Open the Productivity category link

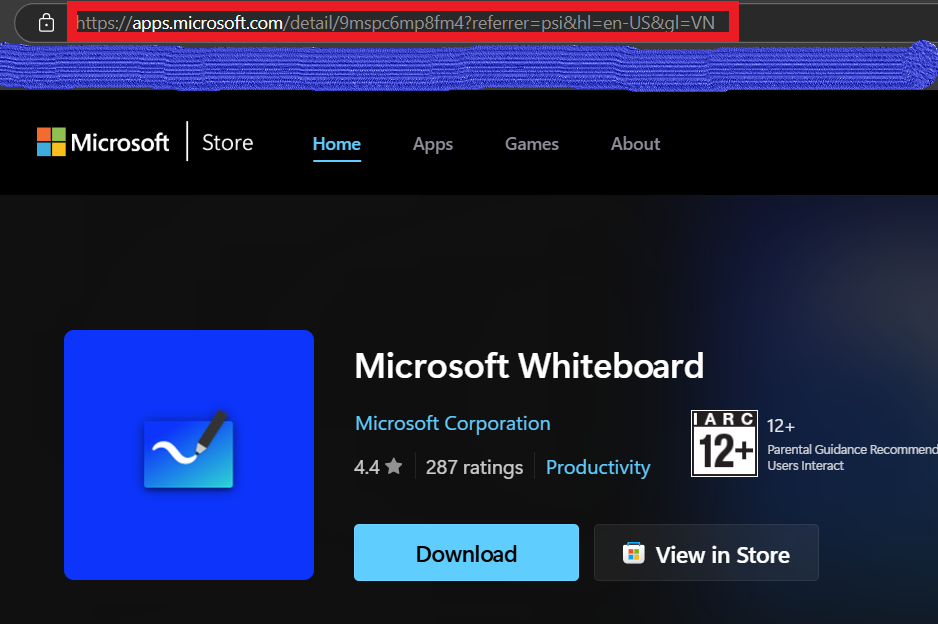click(x=598, y=467)
